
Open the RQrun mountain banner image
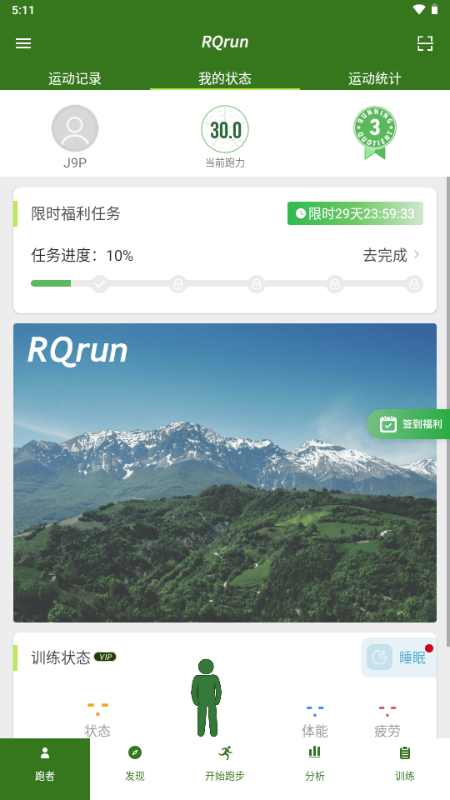pos(225,472)
